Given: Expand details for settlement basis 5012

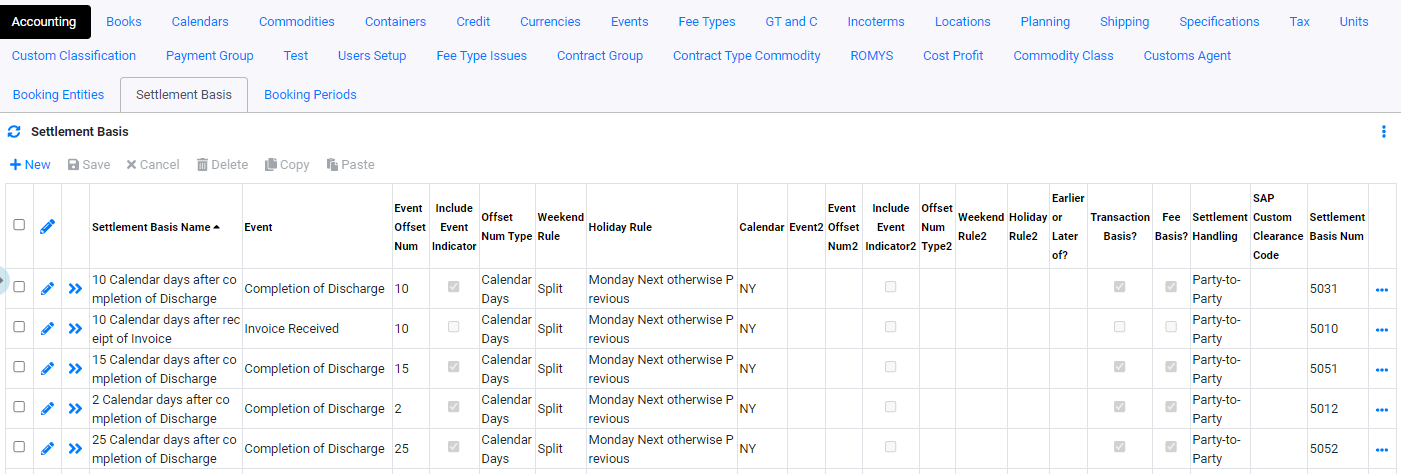Looking at the screenshot, I should [x=75, y=408].
